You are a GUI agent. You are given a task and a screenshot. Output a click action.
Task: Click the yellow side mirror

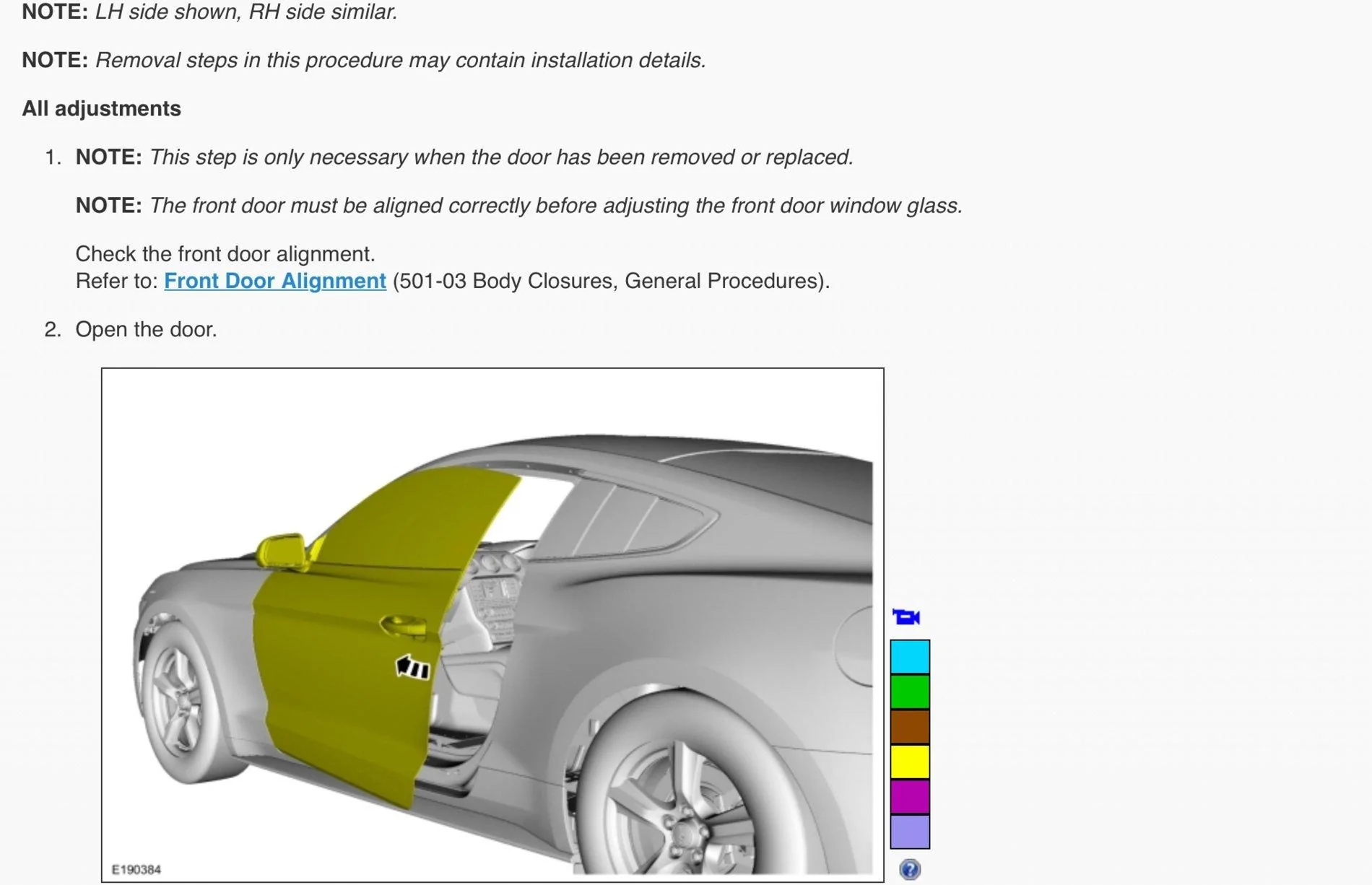[x=283, y=552]
